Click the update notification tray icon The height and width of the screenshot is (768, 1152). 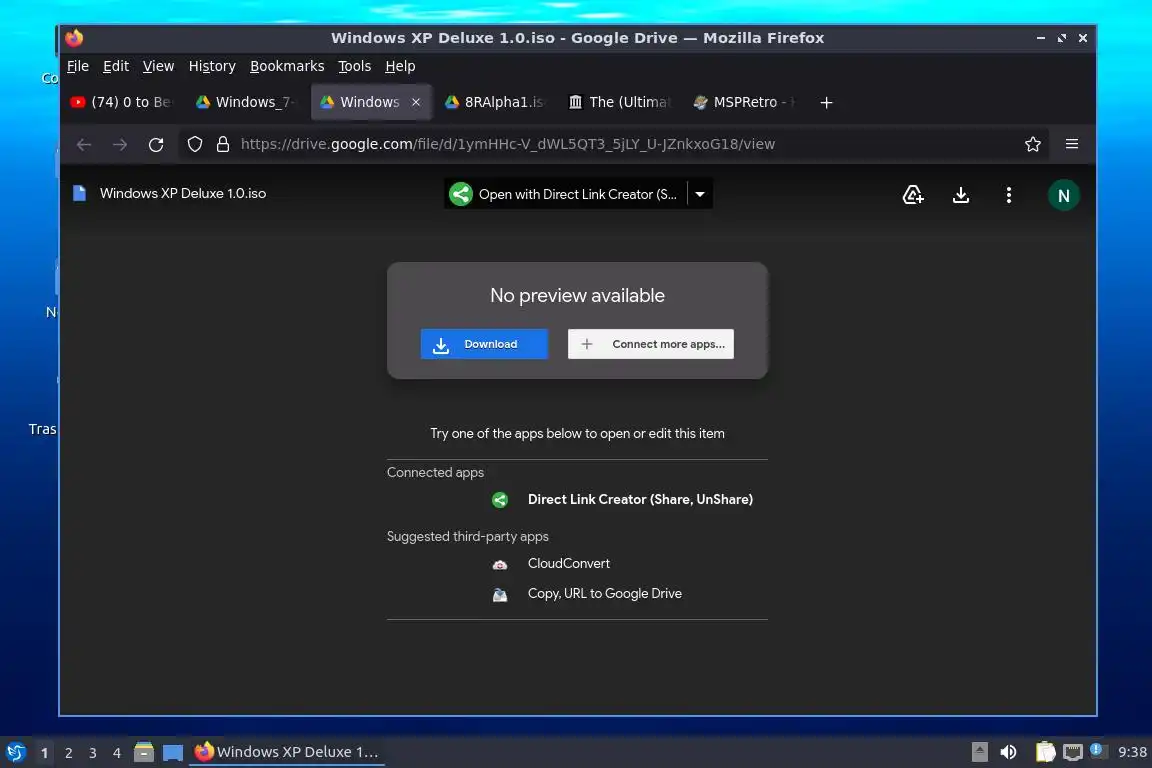[1098, 750]
